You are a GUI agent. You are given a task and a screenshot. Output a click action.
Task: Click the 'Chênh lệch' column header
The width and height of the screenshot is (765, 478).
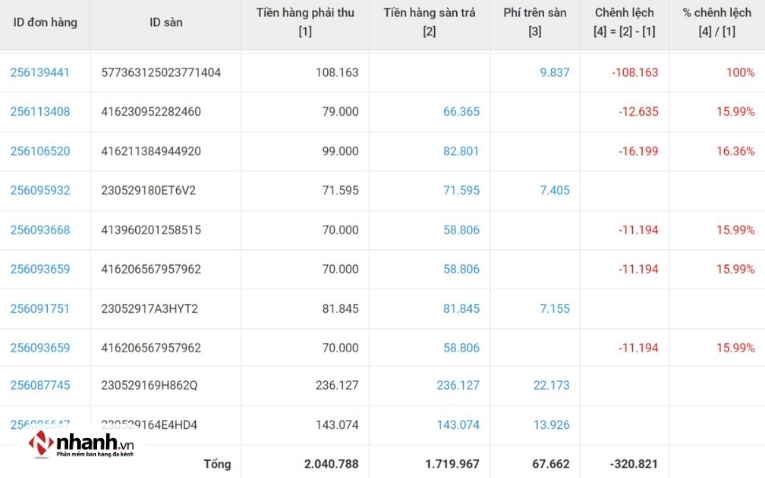tap(624, 22)
